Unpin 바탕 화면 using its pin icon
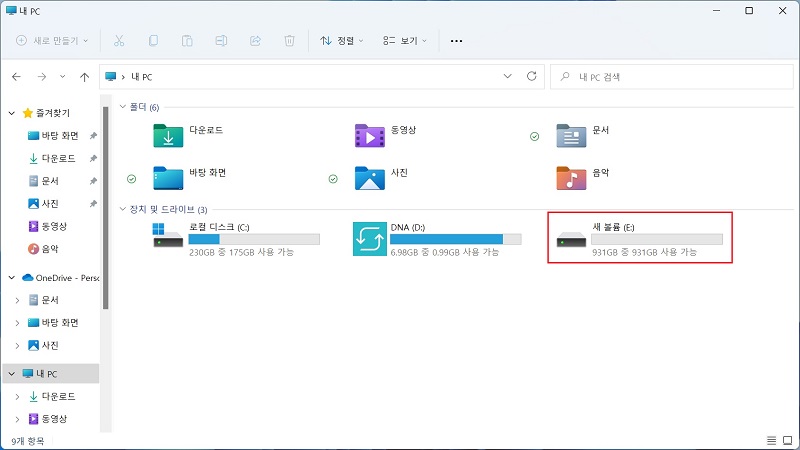This screenshot has height=450, width=800. [x=93, y=136]
